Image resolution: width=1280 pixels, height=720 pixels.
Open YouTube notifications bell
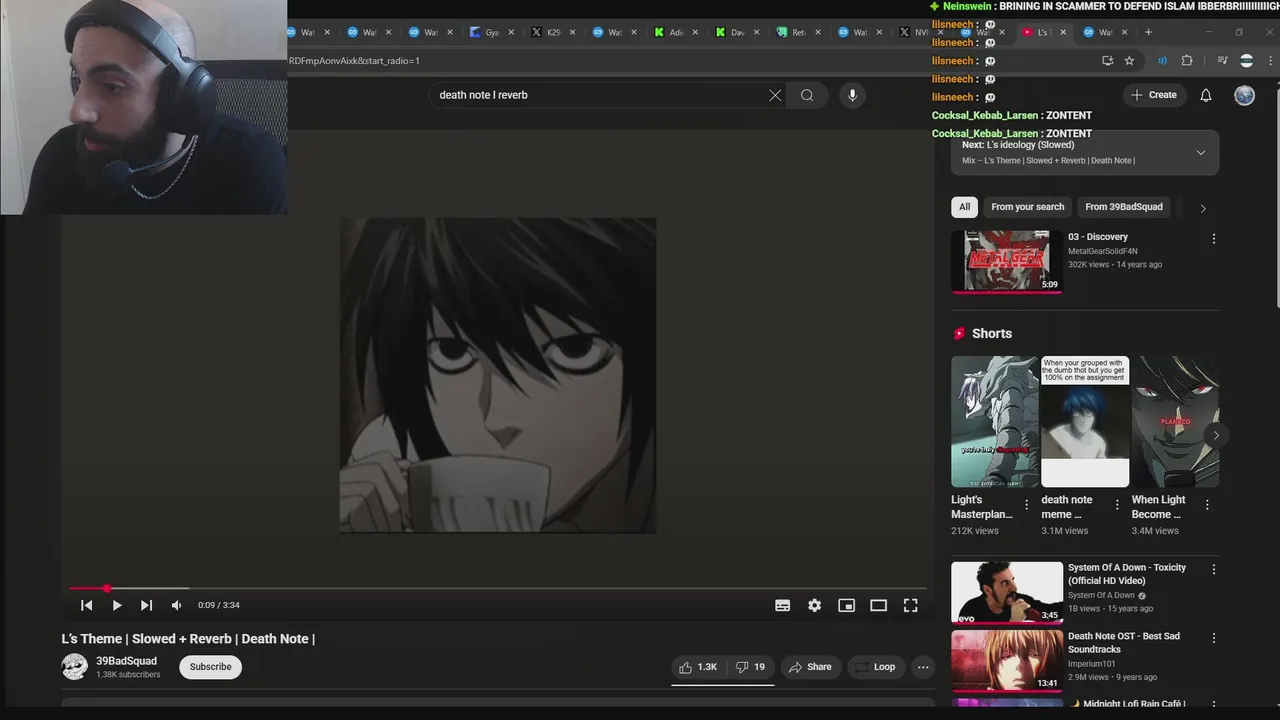point(1206,95)
